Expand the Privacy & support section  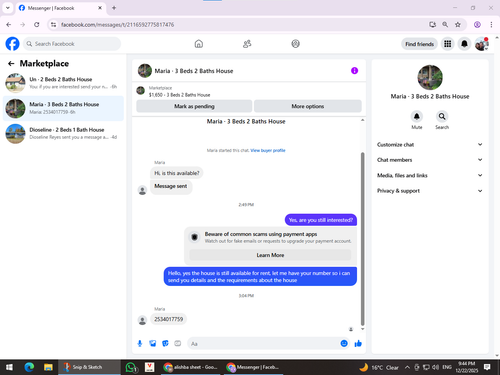pos(430,191)
